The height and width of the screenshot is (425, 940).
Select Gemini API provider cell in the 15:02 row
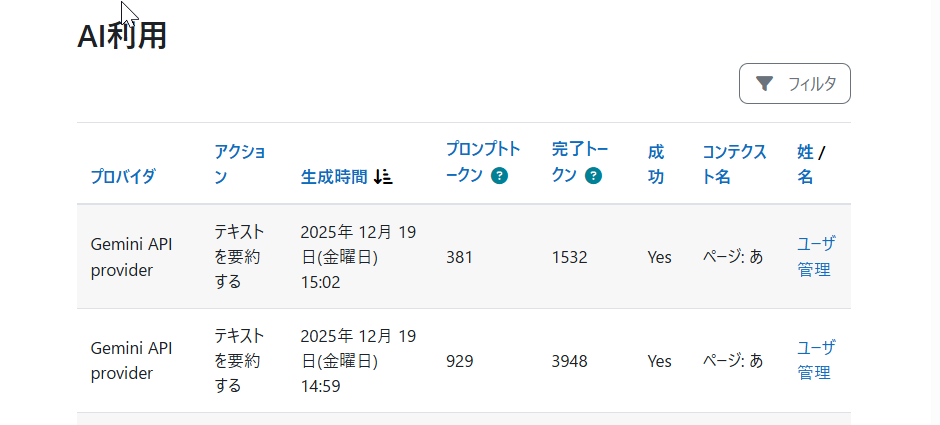132,256
